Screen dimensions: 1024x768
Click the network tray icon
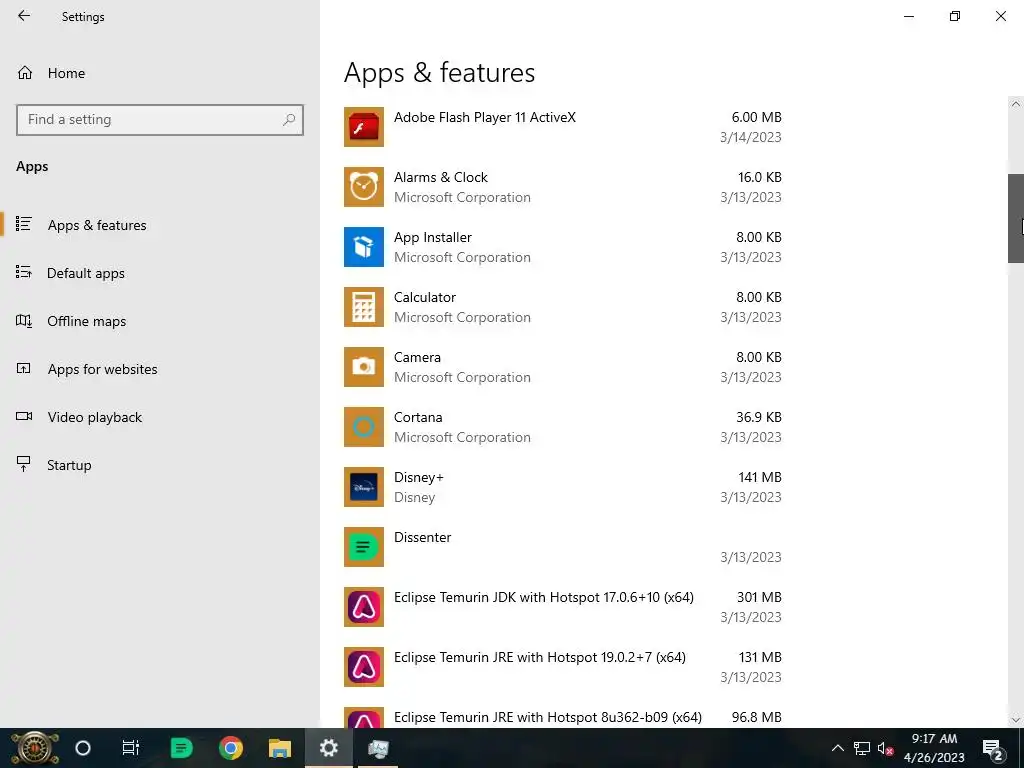click(861, 748)
